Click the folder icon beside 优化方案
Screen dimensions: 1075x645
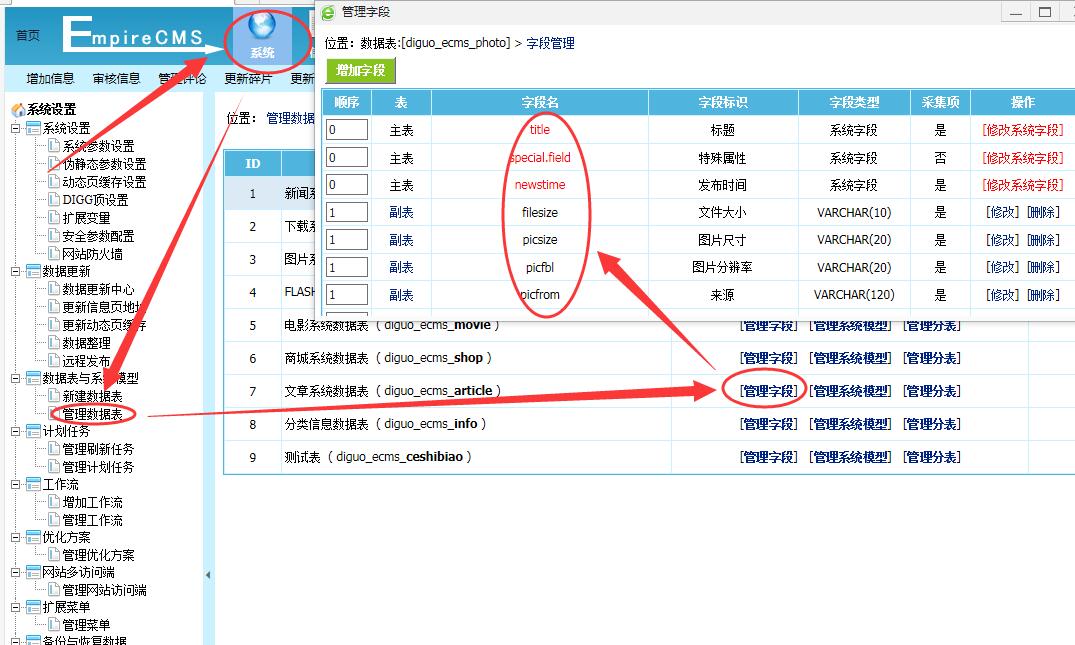[x=33, y=537]
